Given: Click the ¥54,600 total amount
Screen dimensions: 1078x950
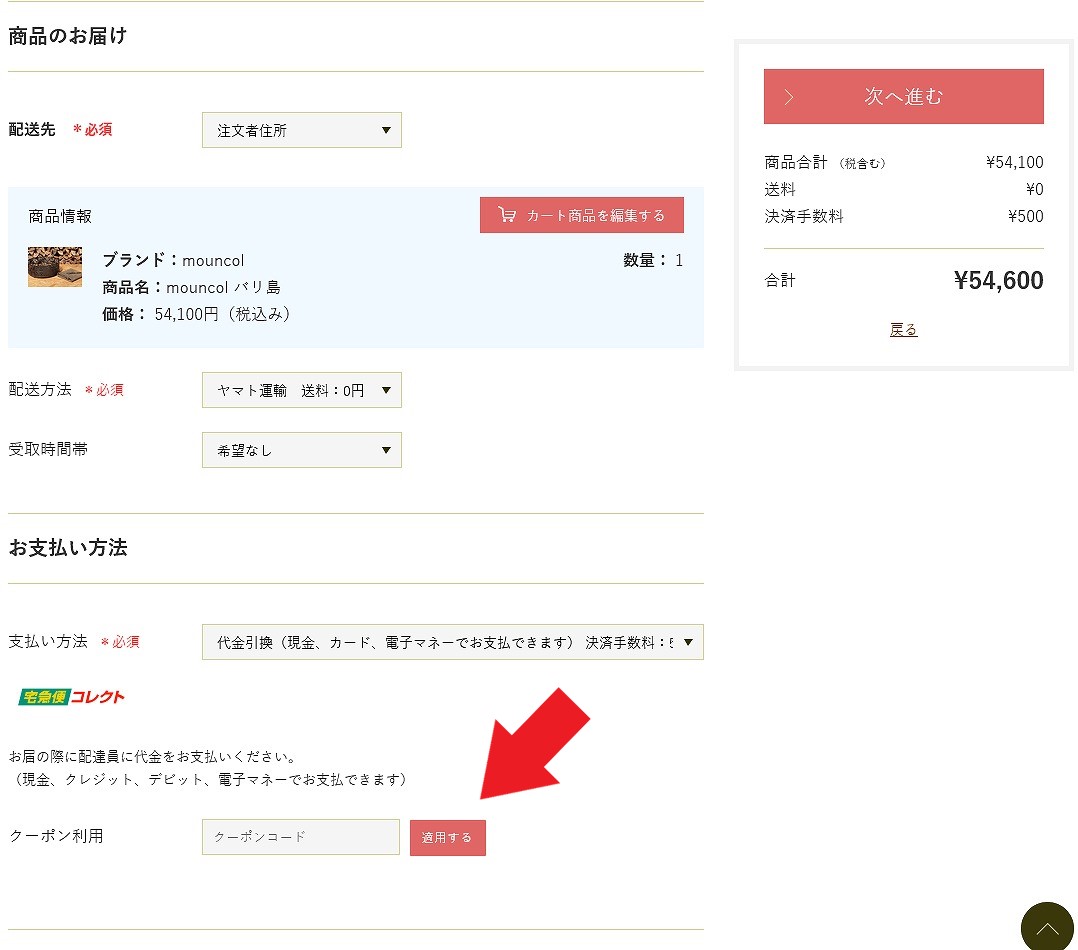Looking at the screenshot, I should (998, 281).
